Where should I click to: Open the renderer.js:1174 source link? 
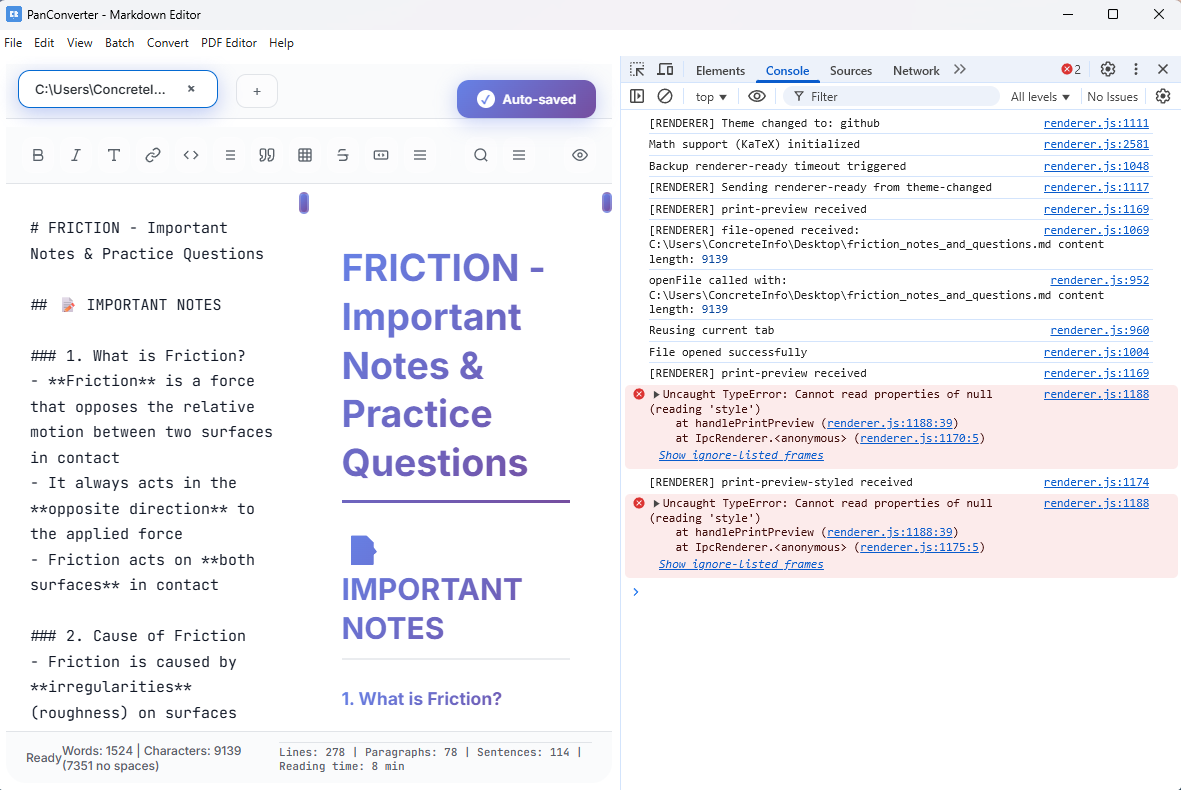point(1096,482)
